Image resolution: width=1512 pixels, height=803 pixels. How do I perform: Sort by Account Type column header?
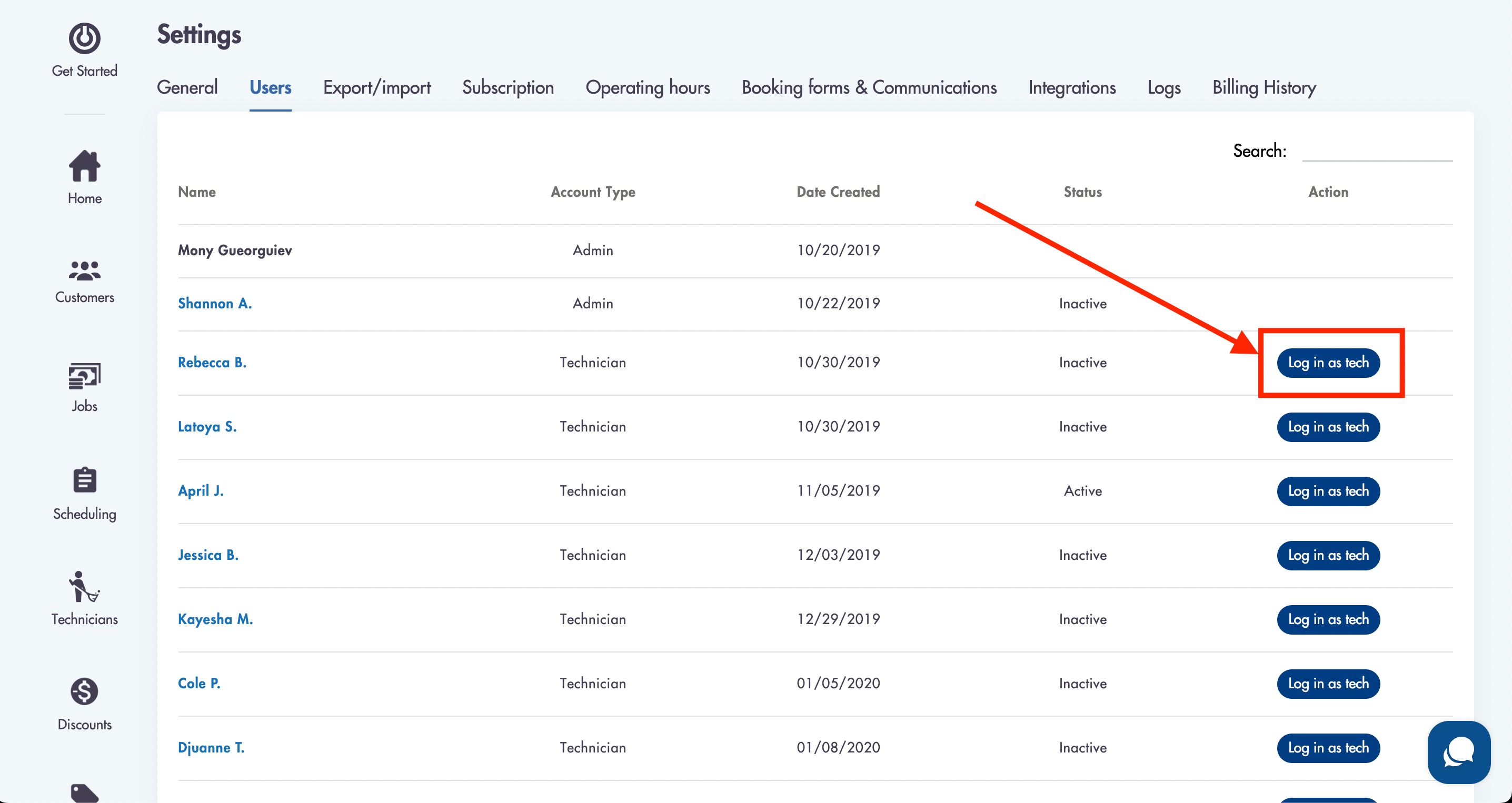(x=593, y=192)
